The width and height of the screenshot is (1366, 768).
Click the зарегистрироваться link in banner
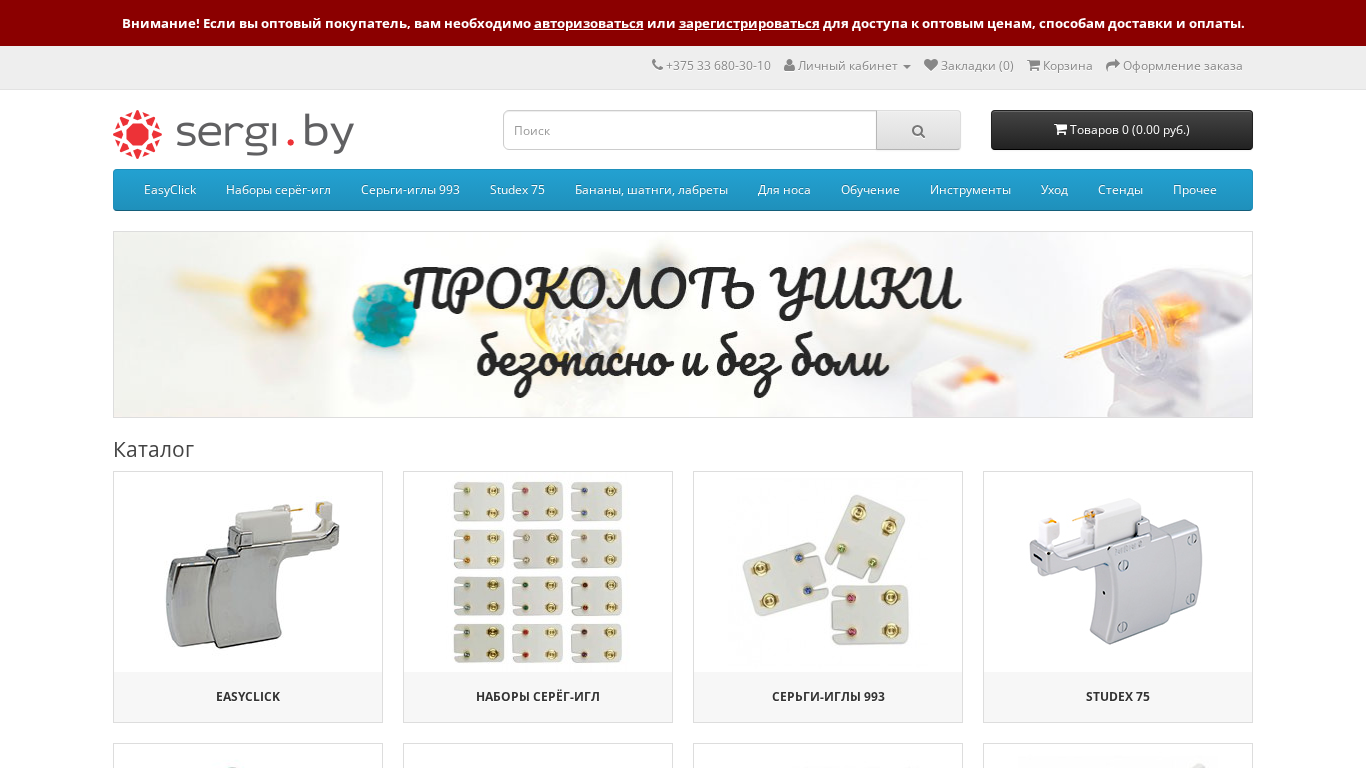749,23
